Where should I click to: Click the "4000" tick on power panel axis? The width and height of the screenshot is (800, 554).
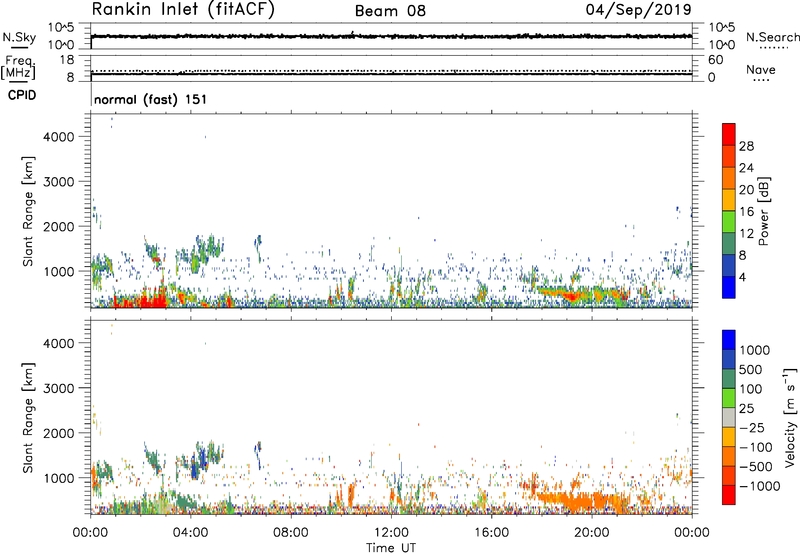pos(59,137)
